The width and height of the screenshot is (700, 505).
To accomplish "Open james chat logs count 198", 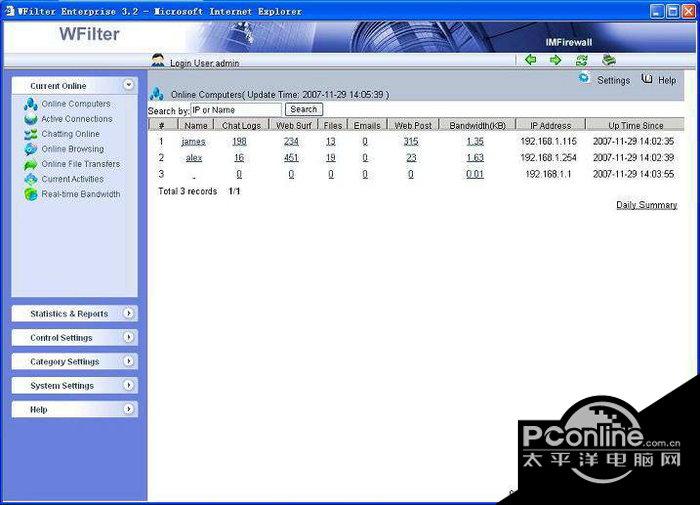I will 239,142.
